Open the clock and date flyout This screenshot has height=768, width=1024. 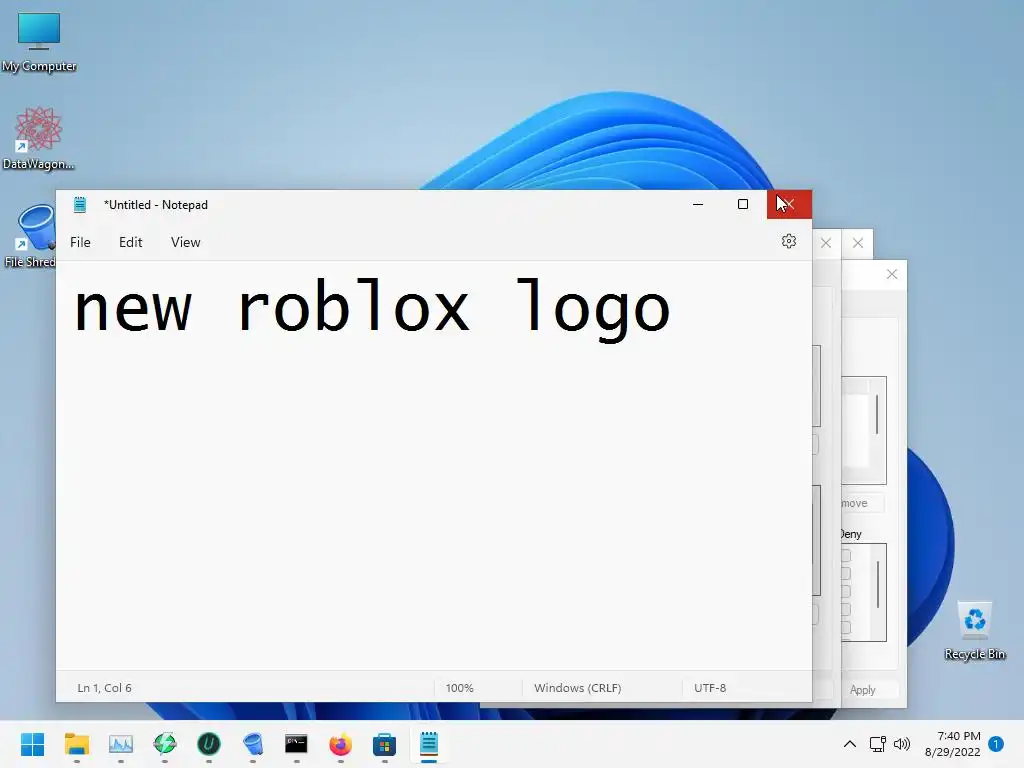(953, 744)
